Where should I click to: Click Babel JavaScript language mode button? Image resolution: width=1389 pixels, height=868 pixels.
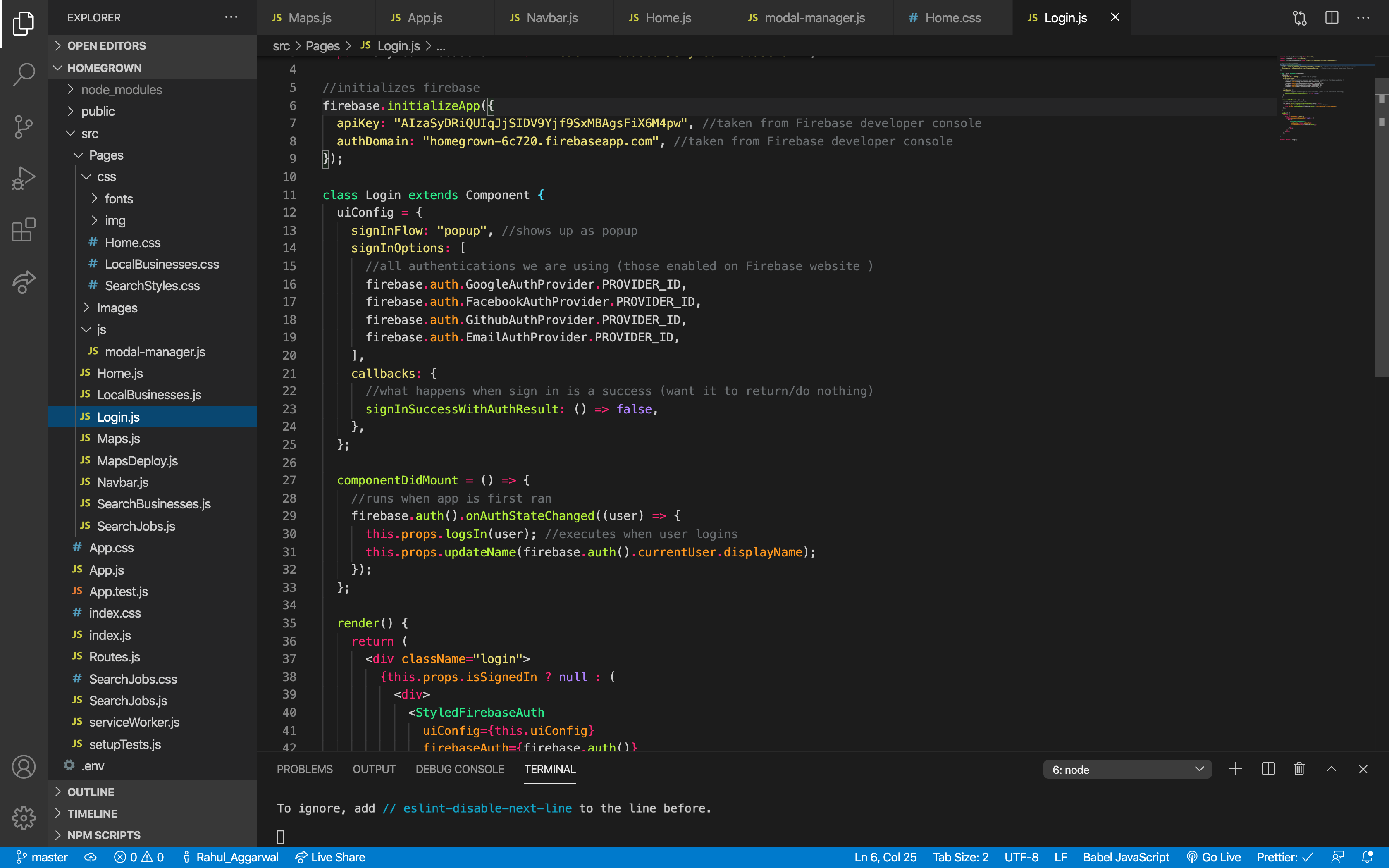pos(1126,857)
